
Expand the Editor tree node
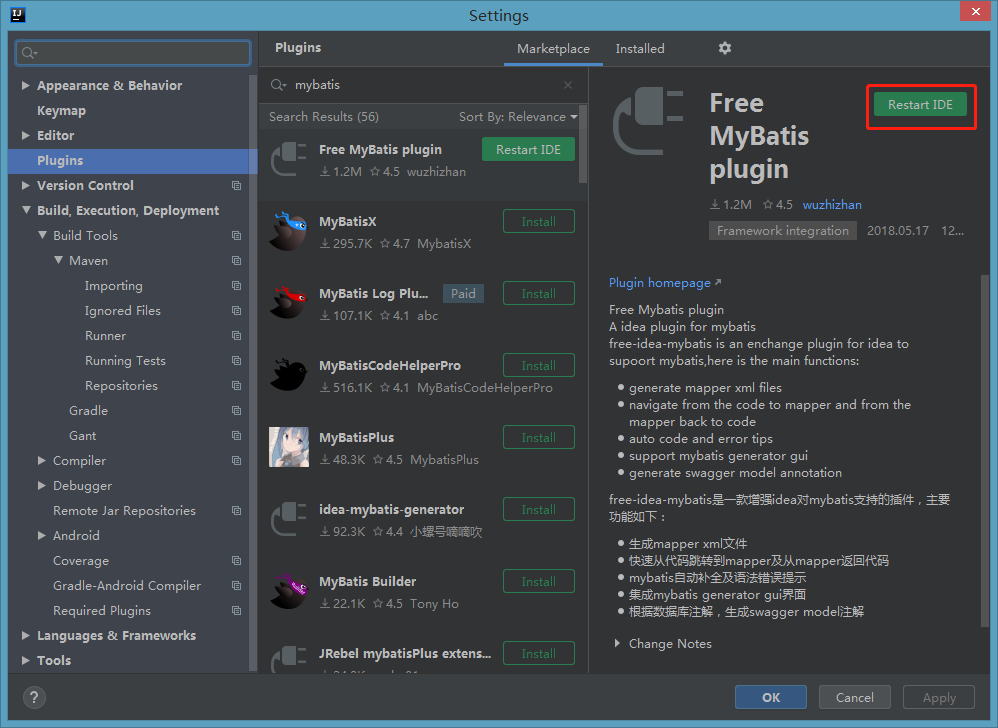click(25, 136)
